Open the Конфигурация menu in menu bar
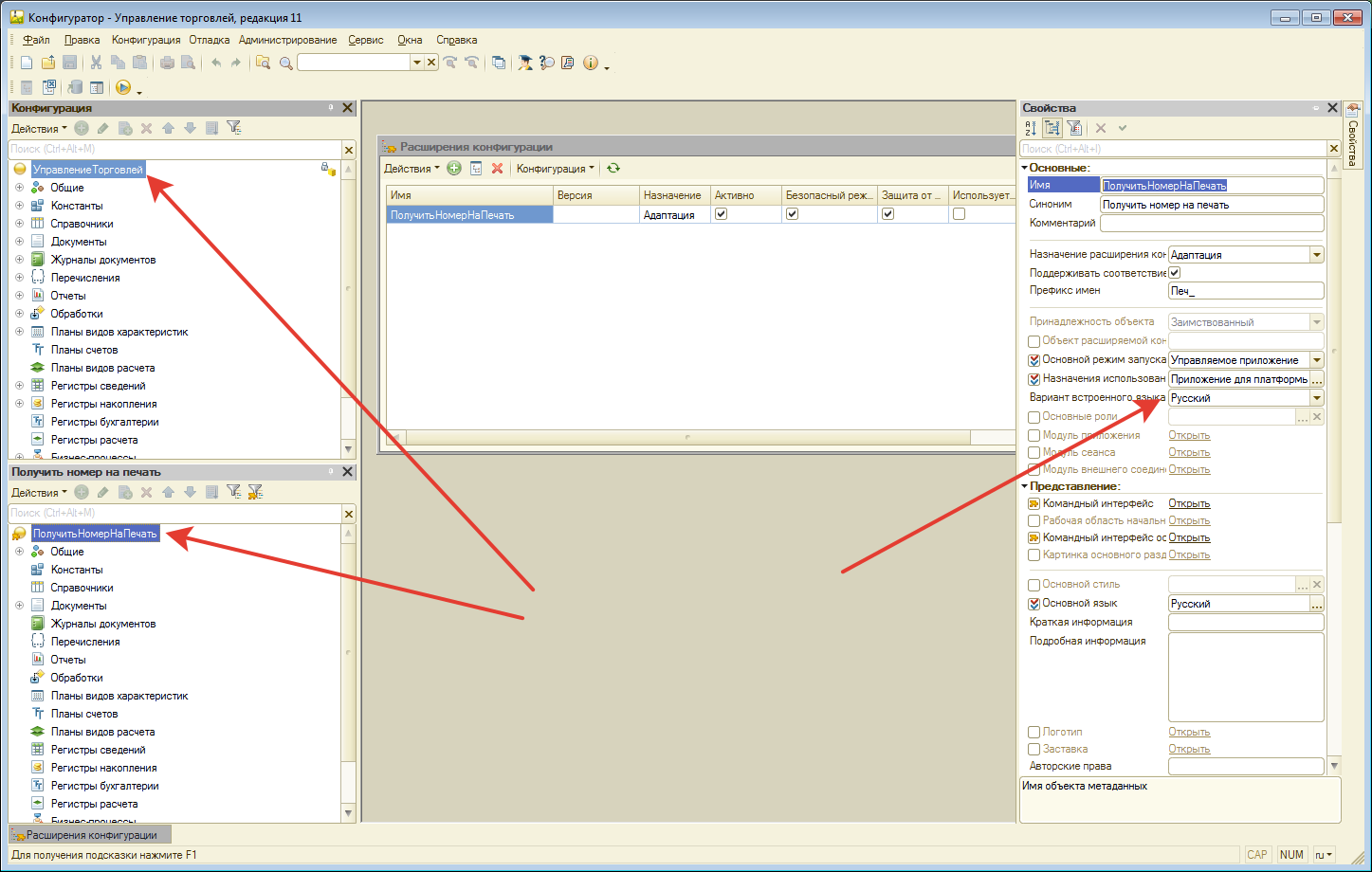 pos(146,40)
